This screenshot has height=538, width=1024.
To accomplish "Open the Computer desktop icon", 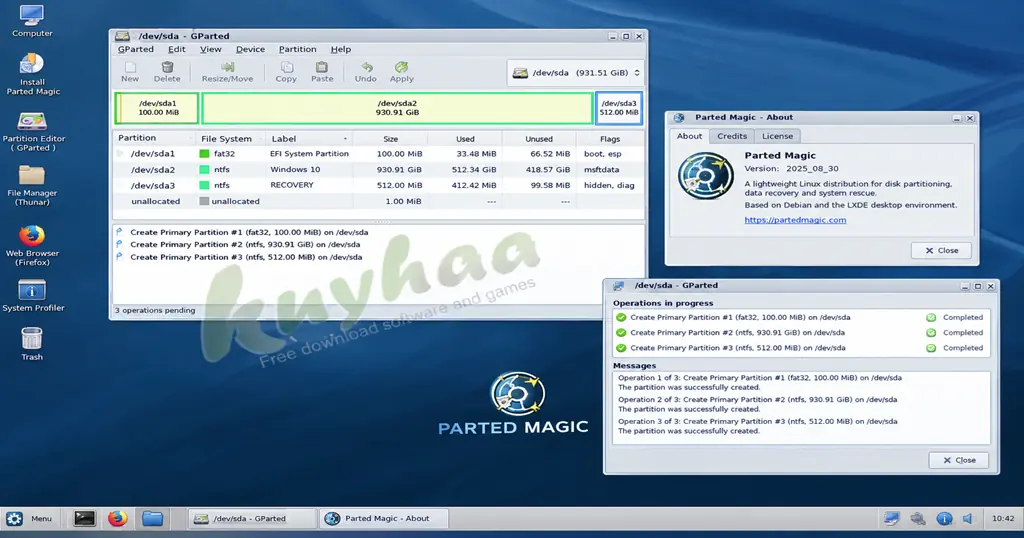I will point(31,21).
